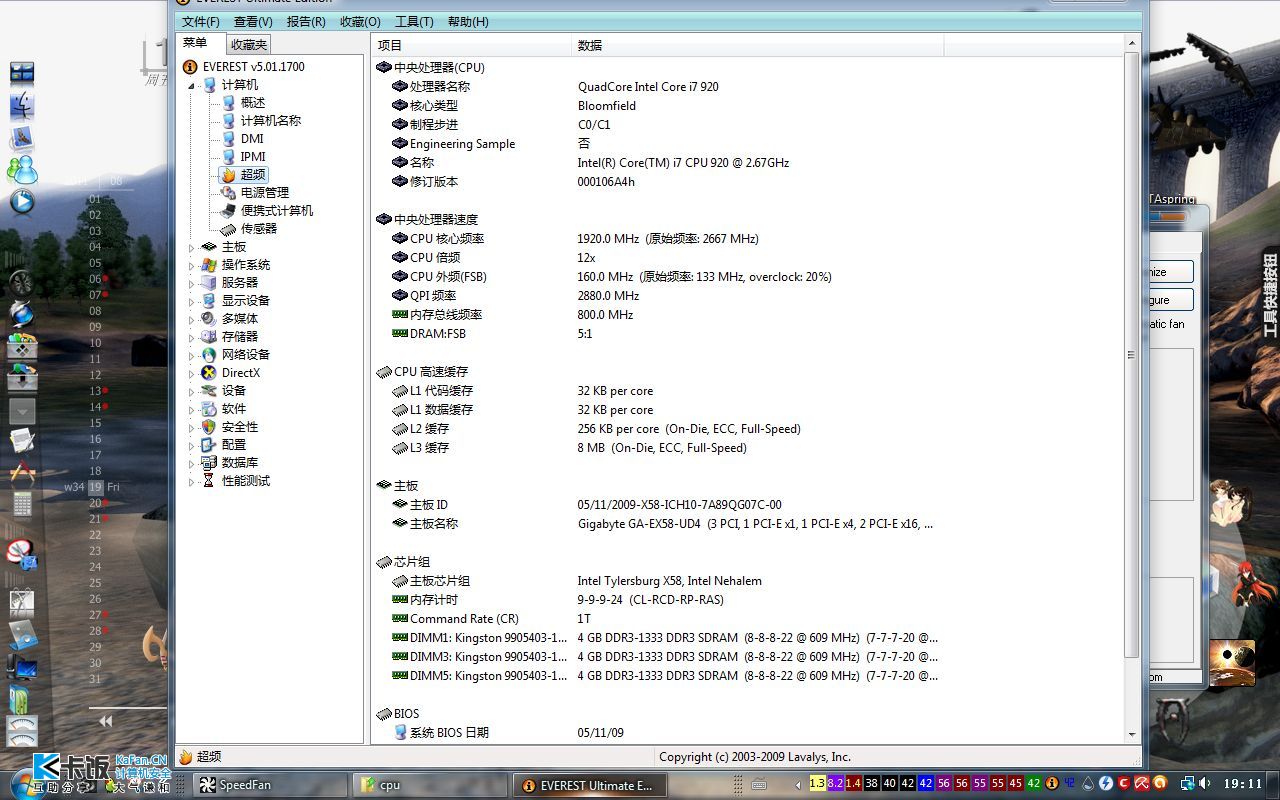Expand the 显示设备 node arrow
The image size is (1280, 800).
(x=192, y=301)
